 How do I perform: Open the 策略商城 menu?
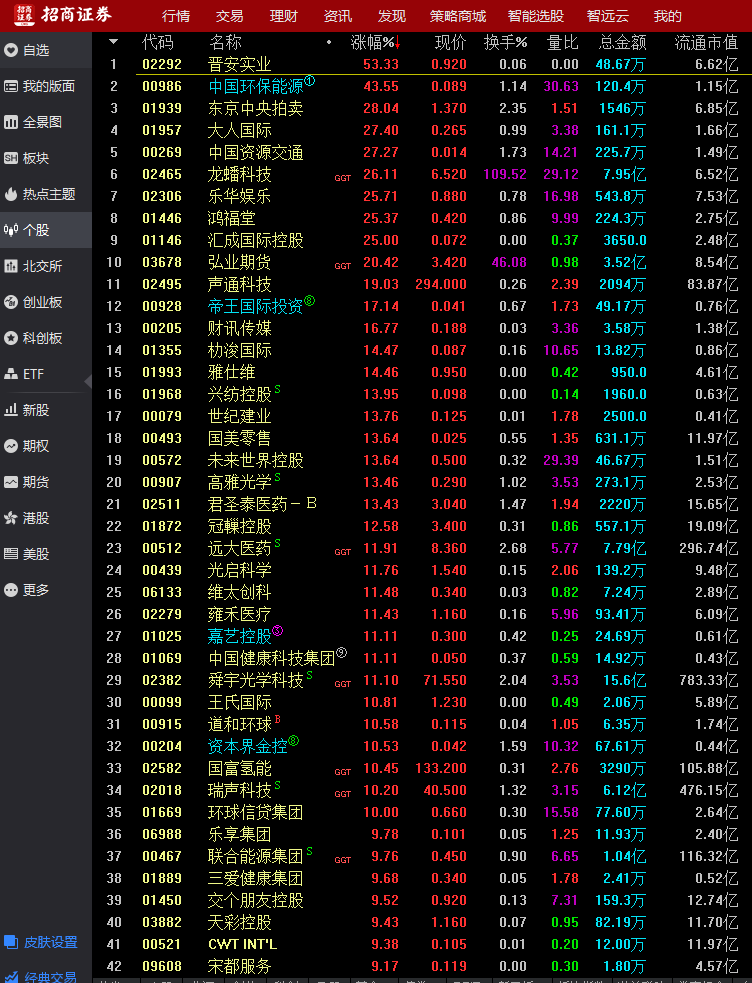coord(457,16)
